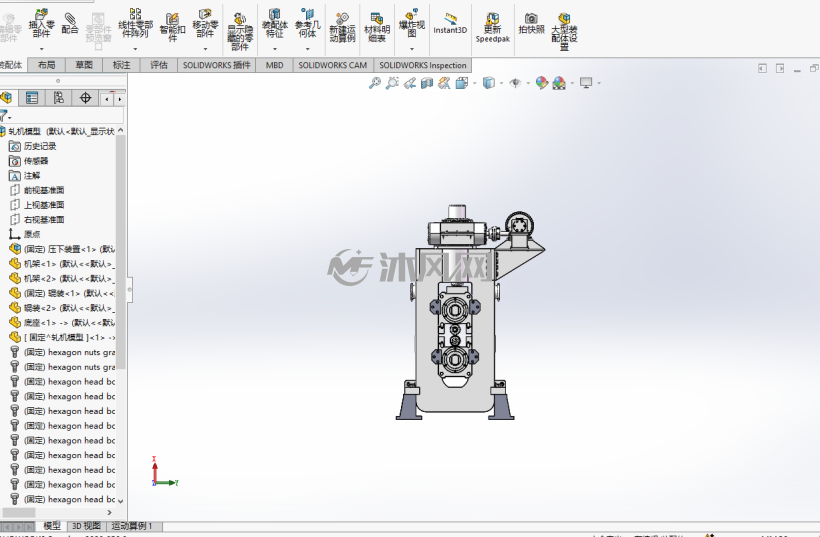This screenshot has width=820, height=537.
Task: Click Previous View icon in view toolbar
Action: click(409, 83)
